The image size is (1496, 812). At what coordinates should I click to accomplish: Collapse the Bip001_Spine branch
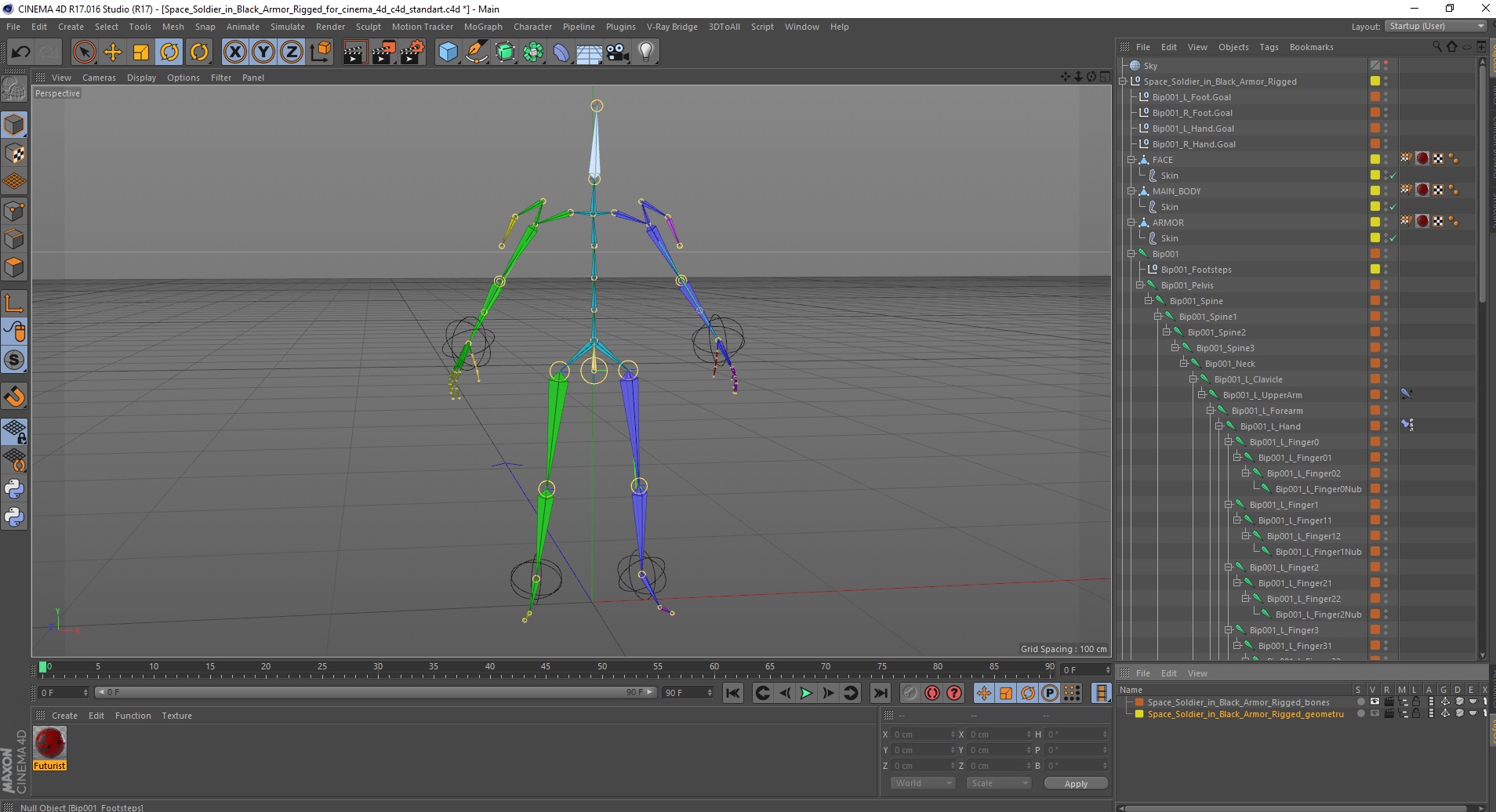1149,301
